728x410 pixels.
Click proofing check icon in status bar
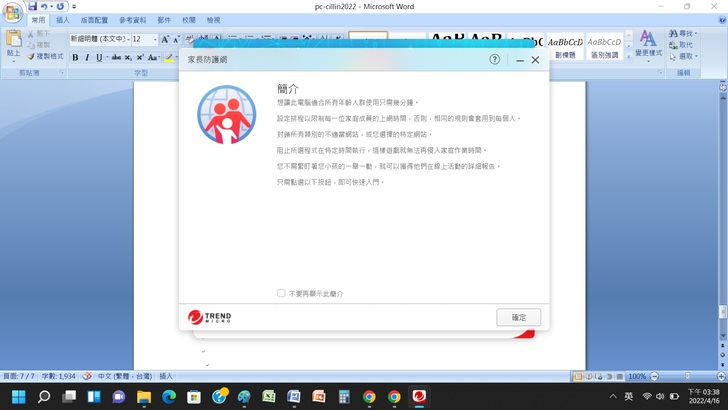(87, 376)
